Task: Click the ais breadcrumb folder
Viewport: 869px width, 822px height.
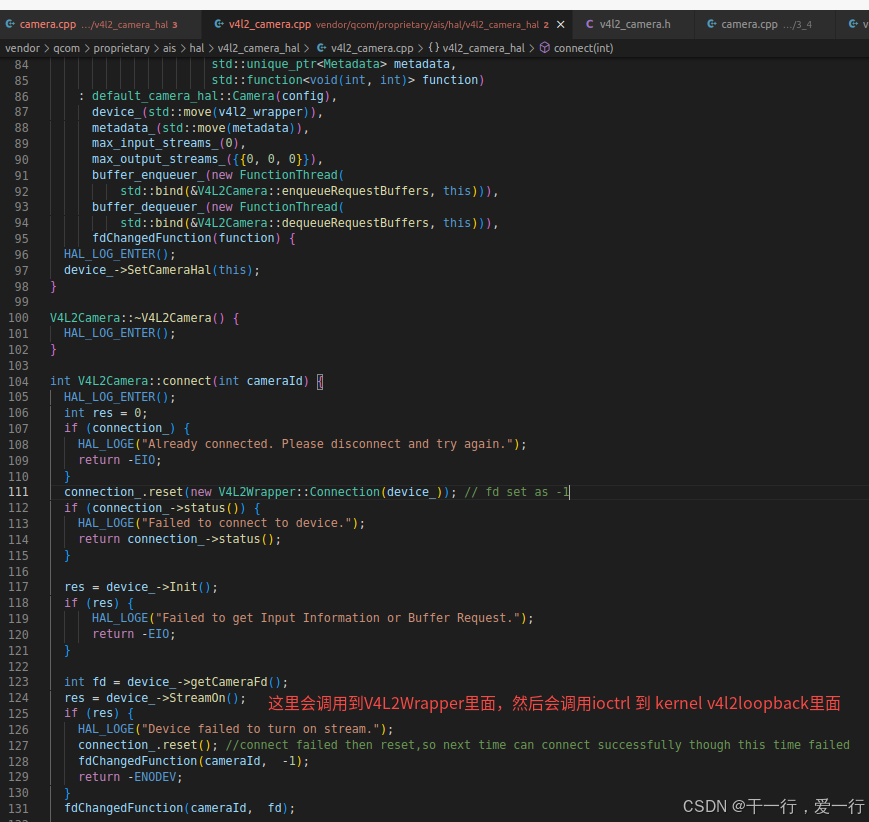Action: tap(169, 48)
